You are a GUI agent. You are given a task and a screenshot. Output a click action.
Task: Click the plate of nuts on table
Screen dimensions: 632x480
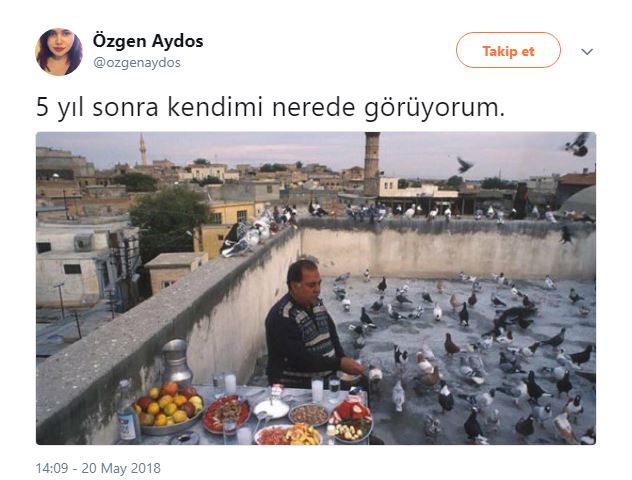coord(309,415)
